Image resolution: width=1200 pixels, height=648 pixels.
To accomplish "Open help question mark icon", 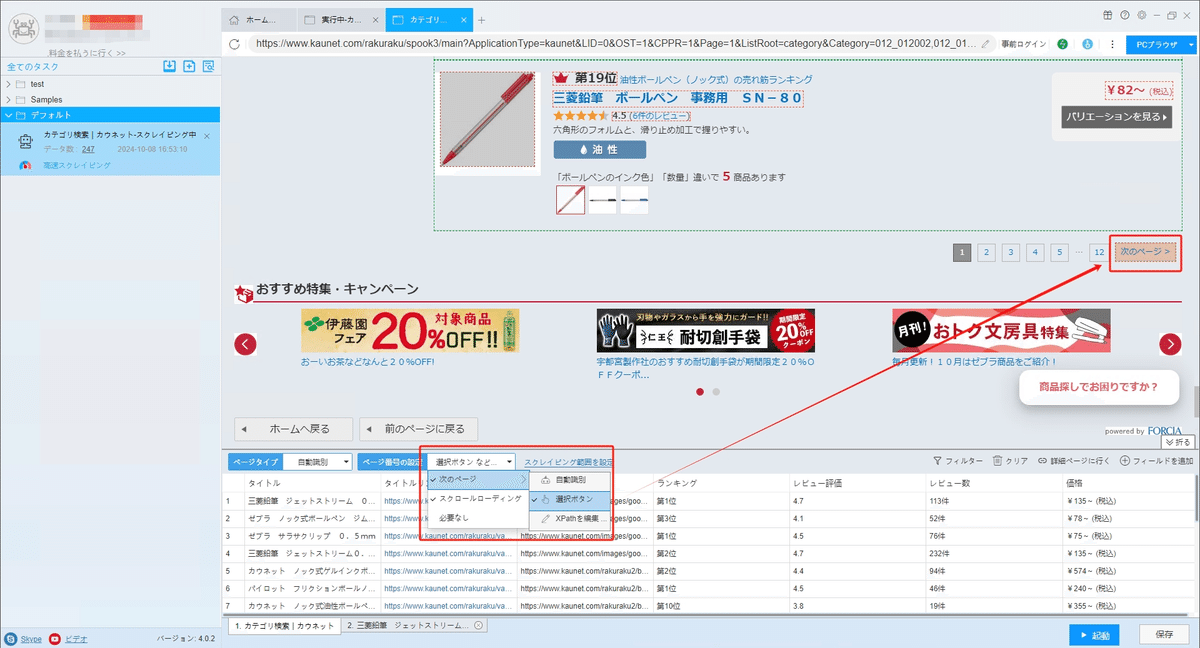I will [1125, 15].
